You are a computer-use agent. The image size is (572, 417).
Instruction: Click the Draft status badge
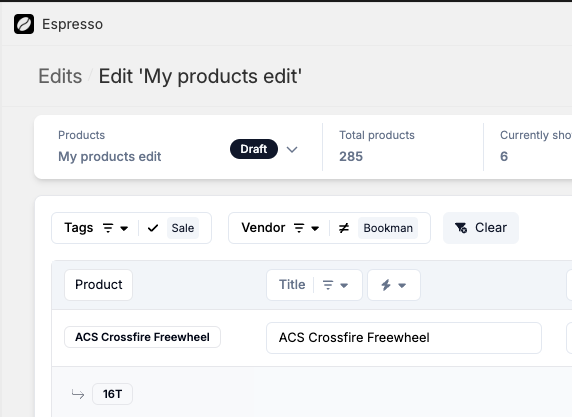(254, 149)
